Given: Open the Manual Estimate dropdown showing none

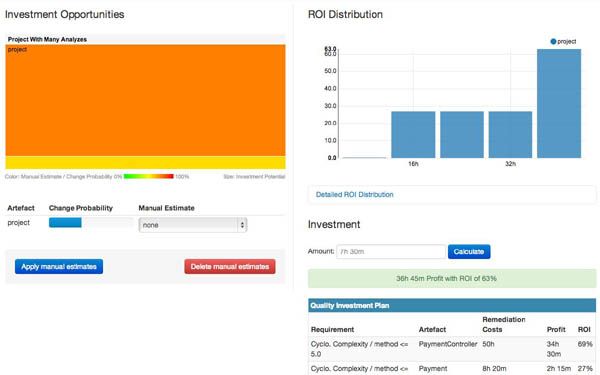Looking at the screenshot, I should click(193, 225).
